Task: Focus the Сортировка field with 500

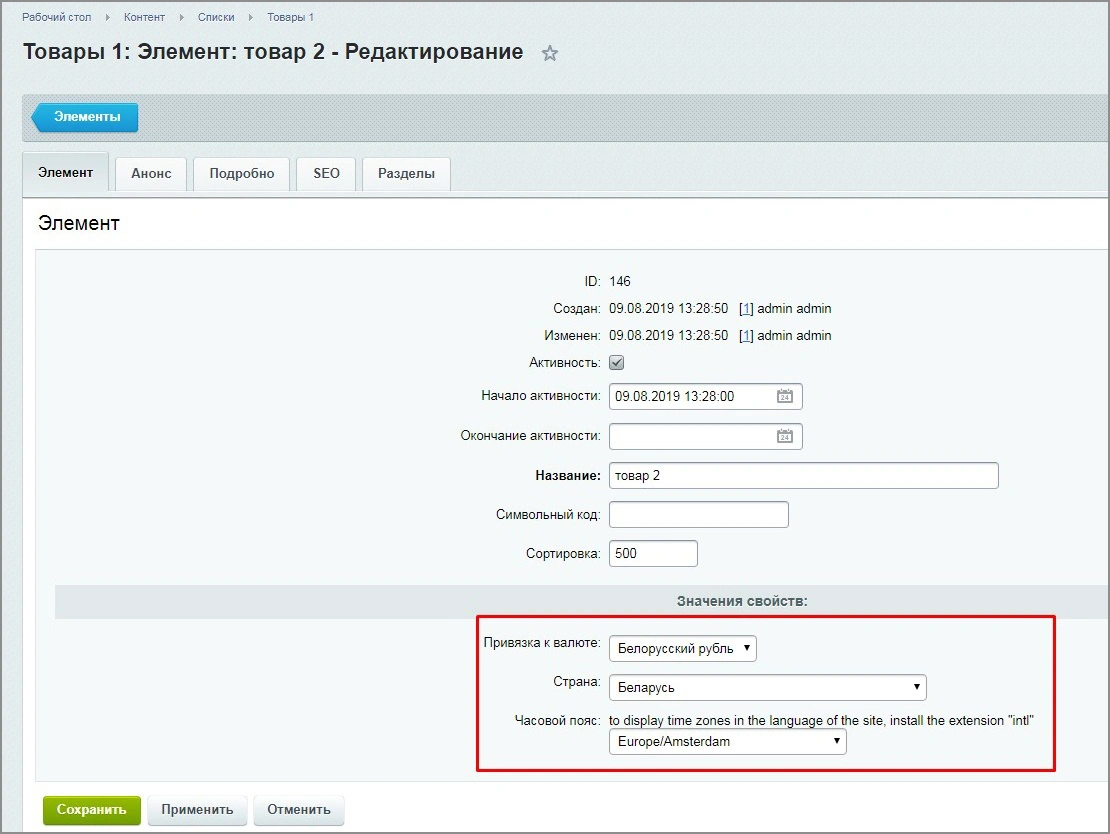Action: pos(653,554)
